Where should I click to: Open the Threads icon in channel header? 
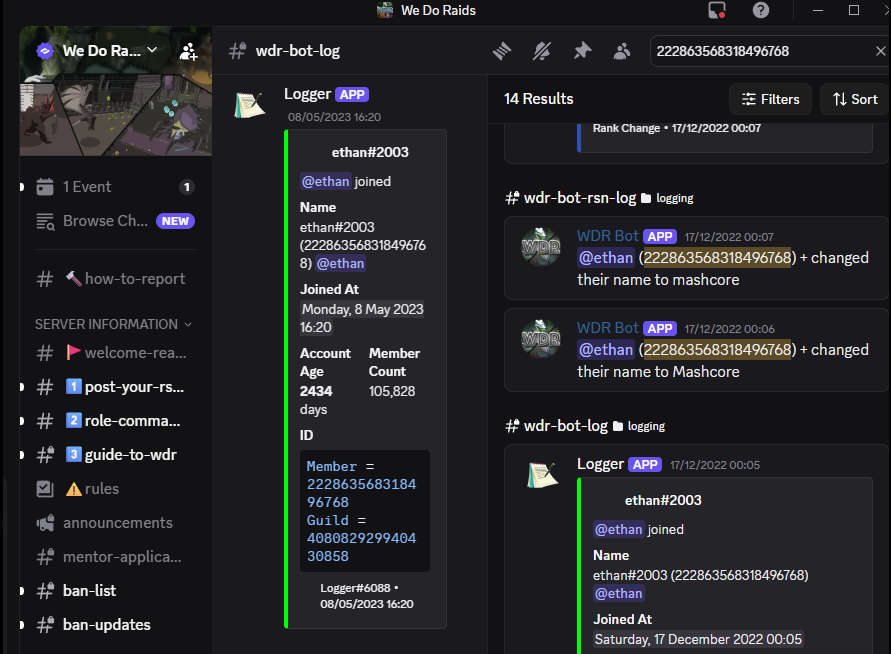click(x=502, y=51)
